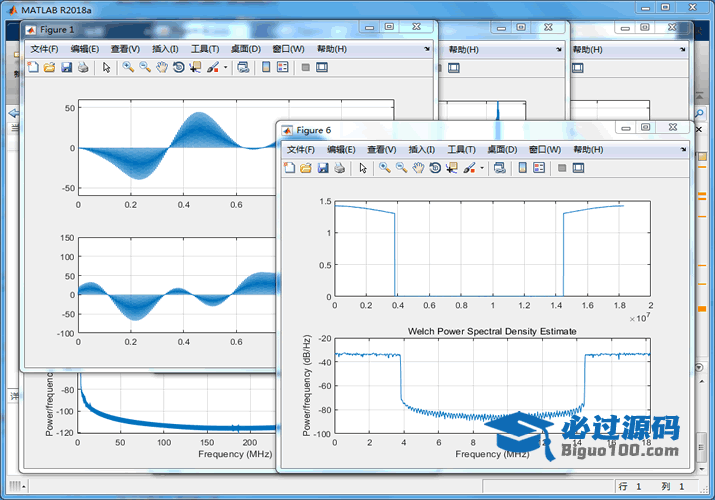Open file icon in Figure 6 toolbar

point(306,168)
